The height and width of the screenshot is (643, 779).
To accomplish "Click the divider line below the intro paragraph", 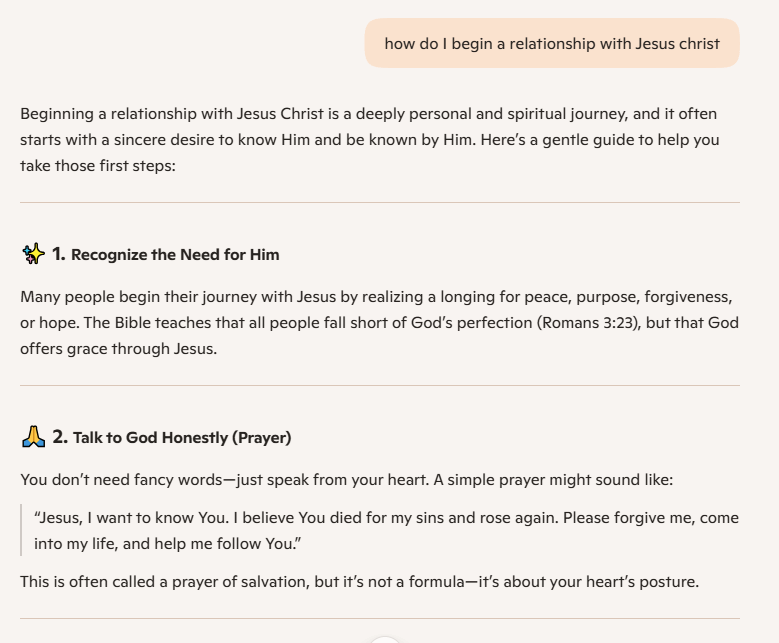I will click(380, 202).
